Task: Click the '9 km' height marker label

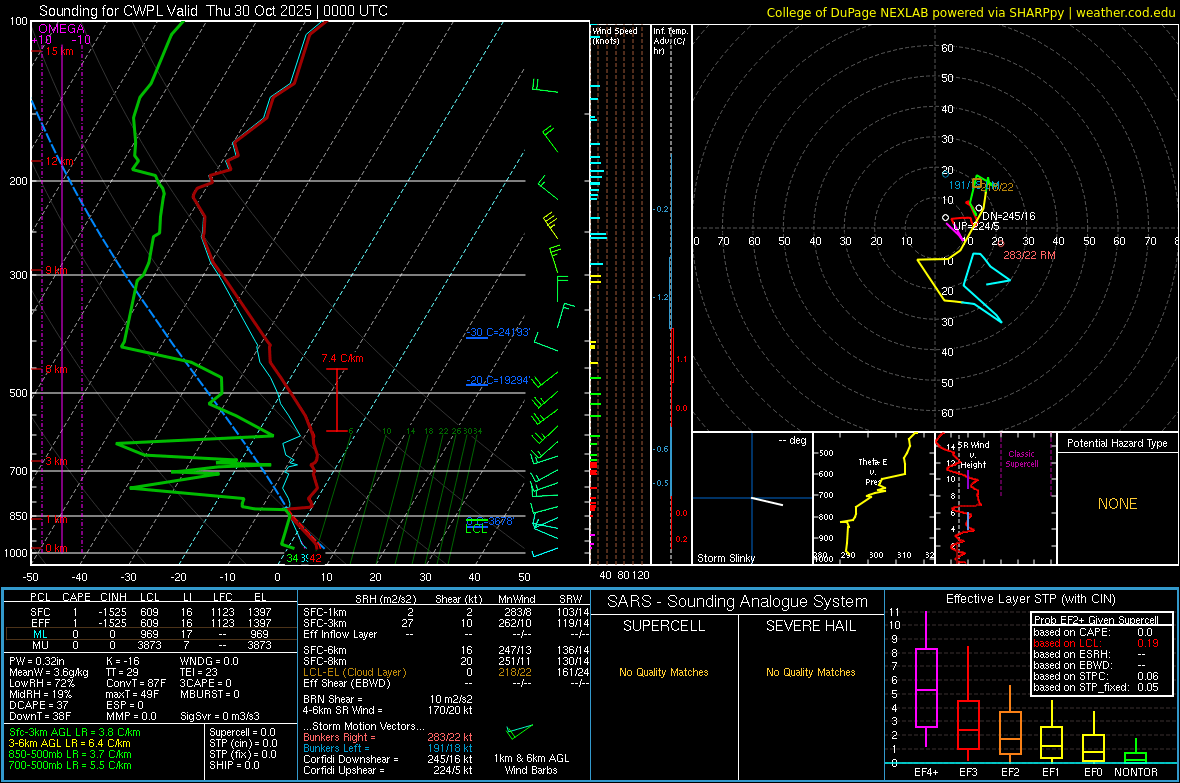Action: pos(56,270)
